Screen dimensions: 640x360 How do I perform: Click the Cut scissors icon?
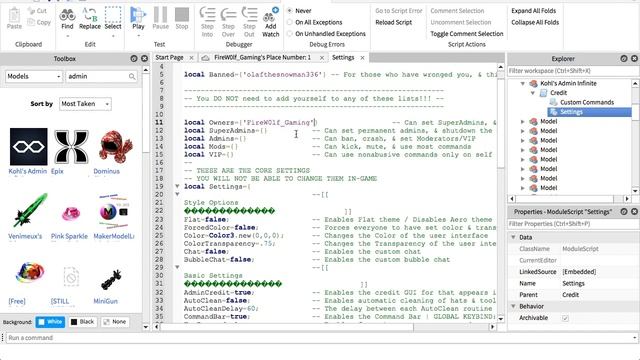31,11
